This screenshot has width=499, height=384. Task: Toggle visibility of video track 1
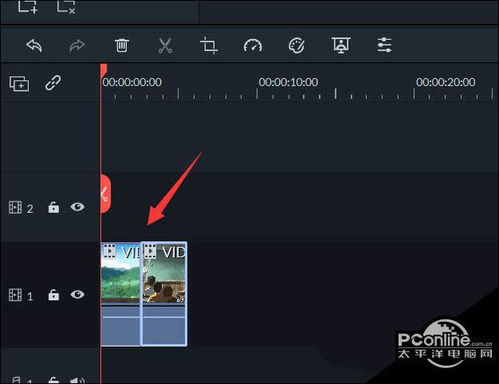pyautogui.click(x=77, y=294)
